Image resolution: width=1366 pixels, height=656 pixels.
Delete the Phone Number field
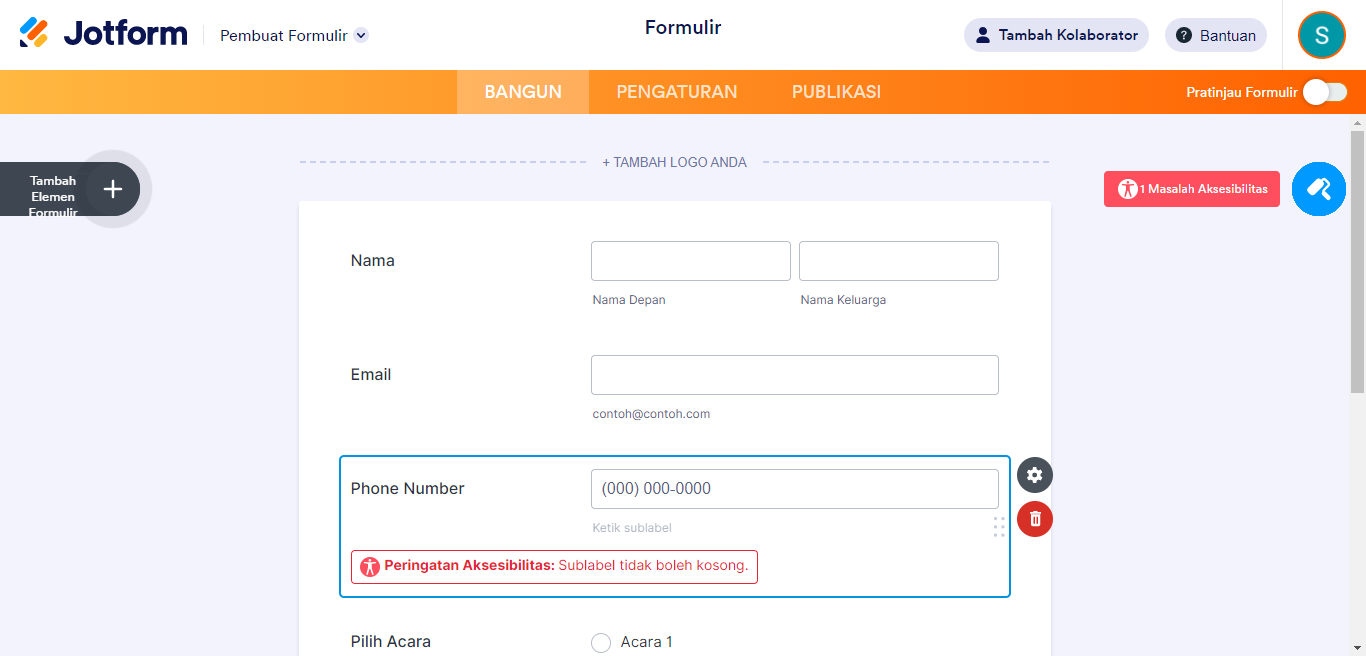pos(1035,519)
